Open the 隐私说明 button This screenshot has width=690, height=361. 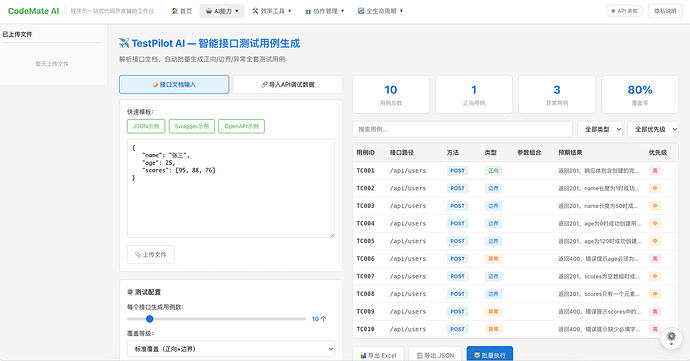665,11
